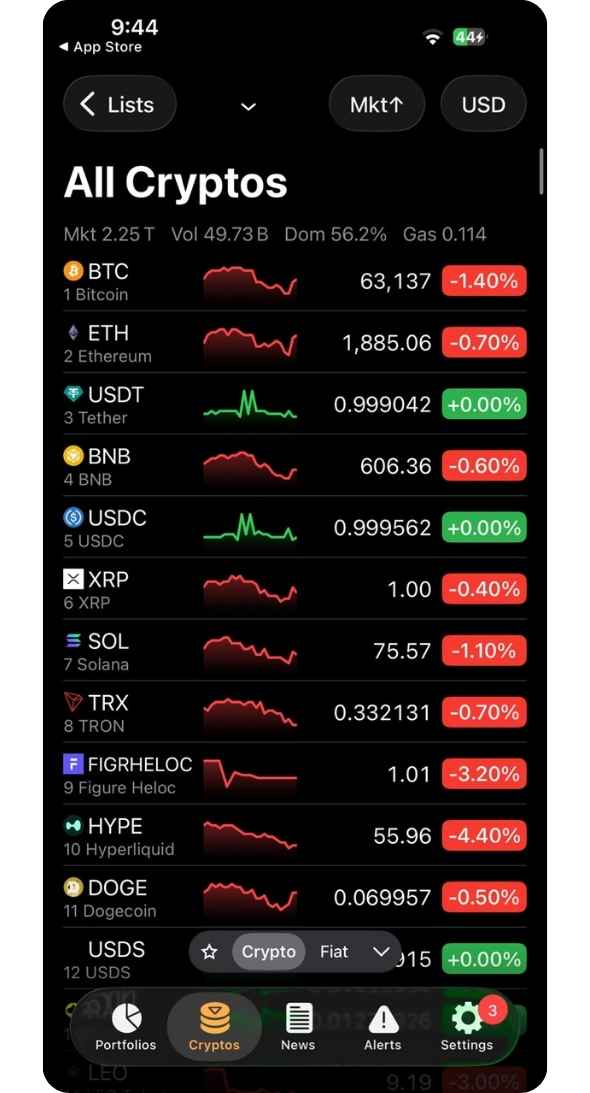This screenshot has width=590, height=1093.
Task: Open the list title dropdown chevron
Action: (248, 107)
